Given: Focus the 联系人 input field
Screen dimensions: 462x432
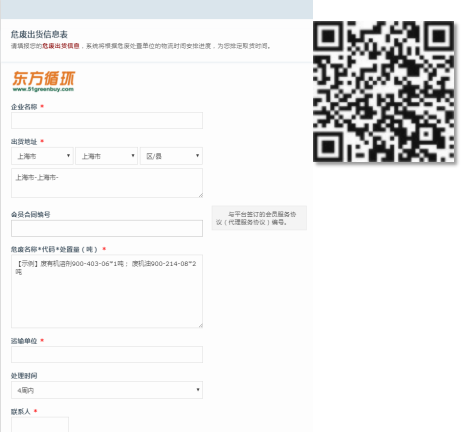Looking at the screenshot, I should click(x=40, y=424).
